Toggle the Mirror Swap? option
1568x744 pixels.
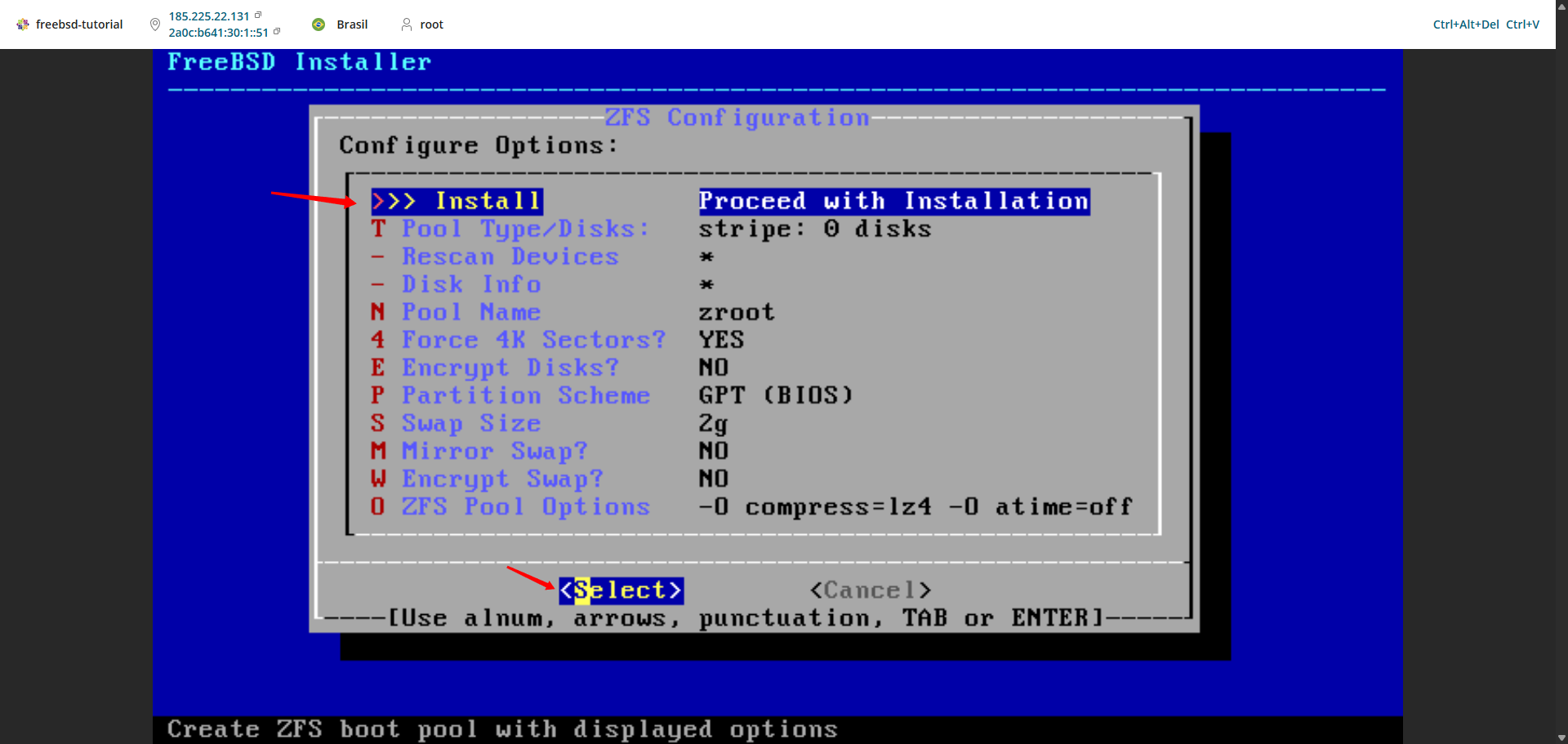pos(479,451)
